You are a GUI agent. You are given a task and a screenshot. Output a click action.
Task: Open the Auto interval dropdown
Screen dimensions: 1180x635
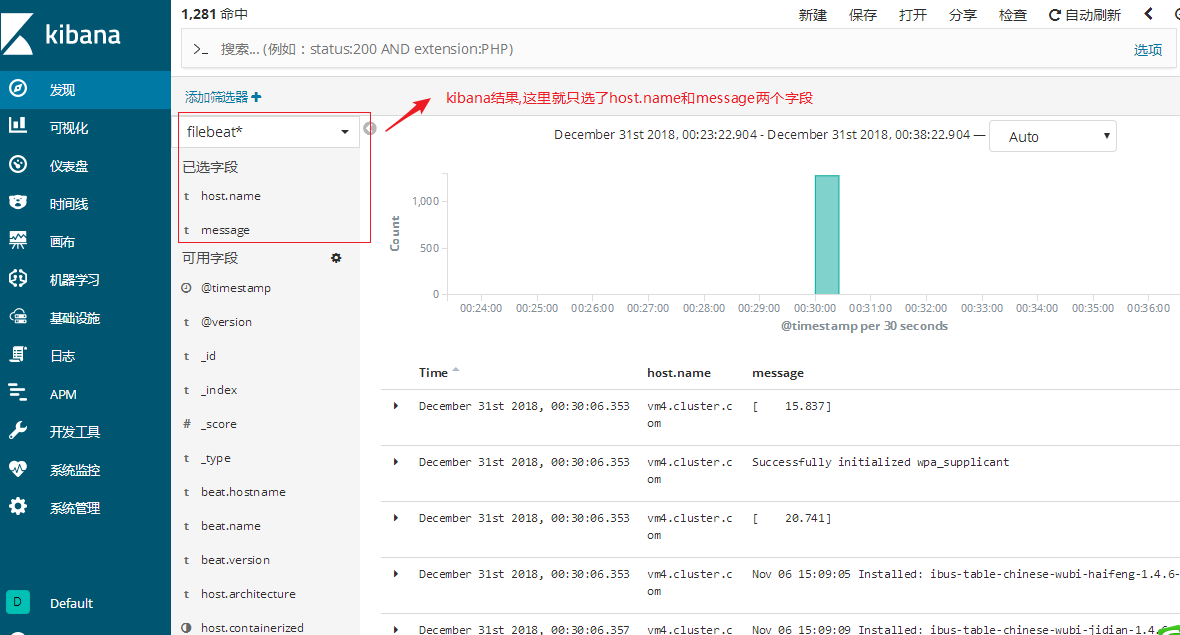[1052, 136]
